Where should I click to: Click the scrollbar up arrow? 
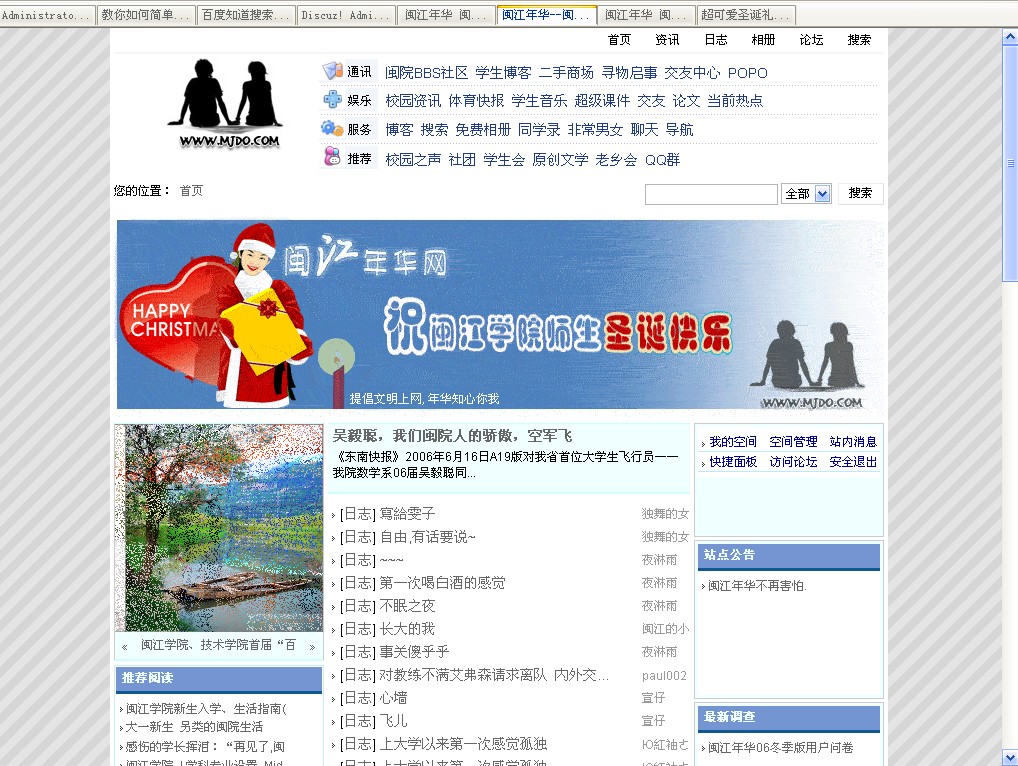pyautogui.click(x=1010, y=38)
